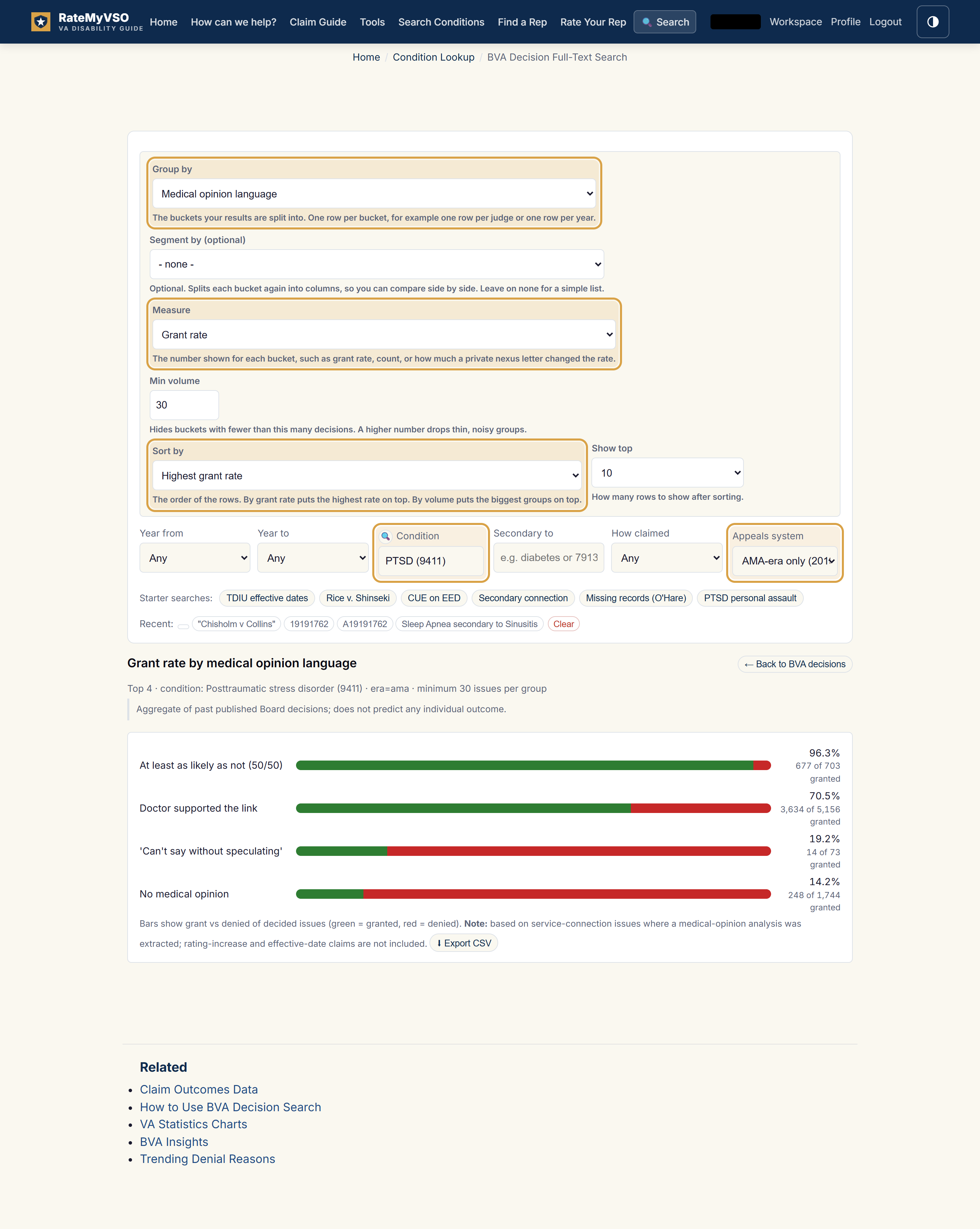Screen dimensions: 980x1229
Task: Open Claim Outcomes Data related link
Action: point(199,1089)
